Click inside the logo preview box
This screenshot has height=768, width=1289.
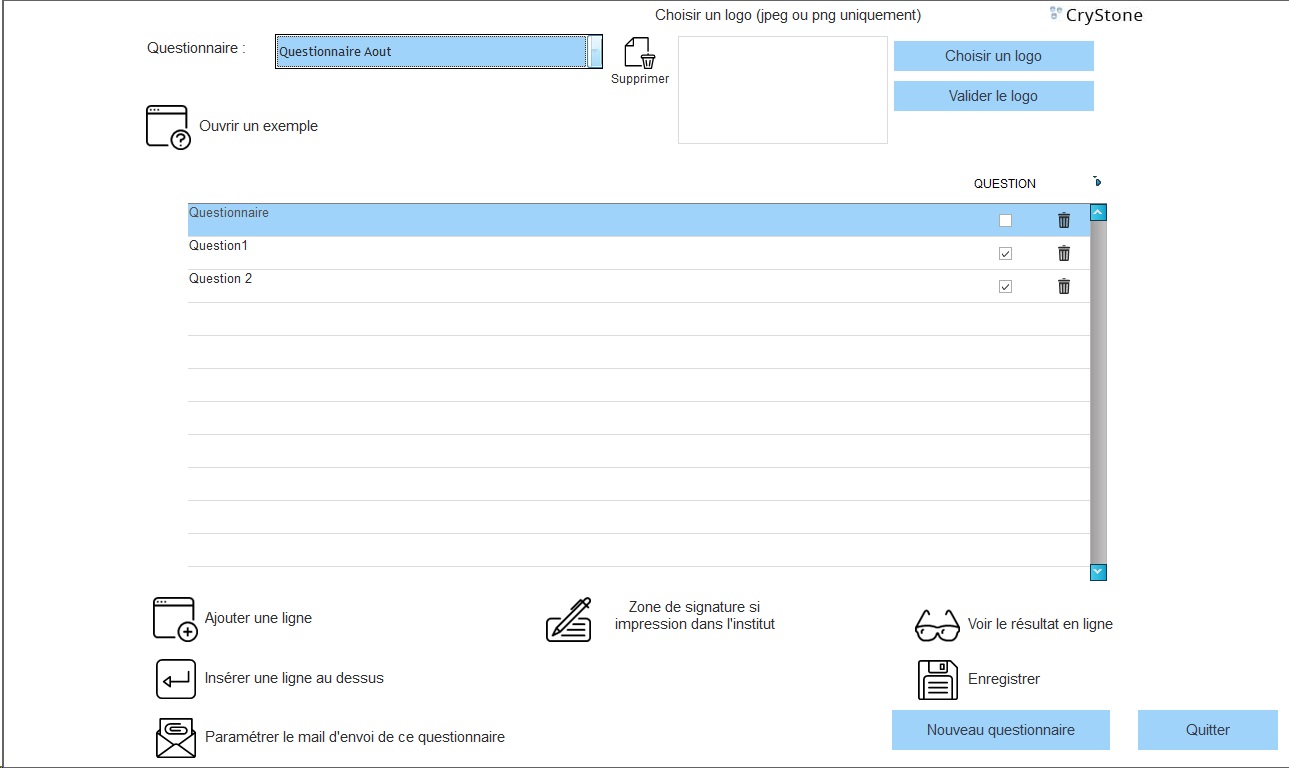point(782,89)
